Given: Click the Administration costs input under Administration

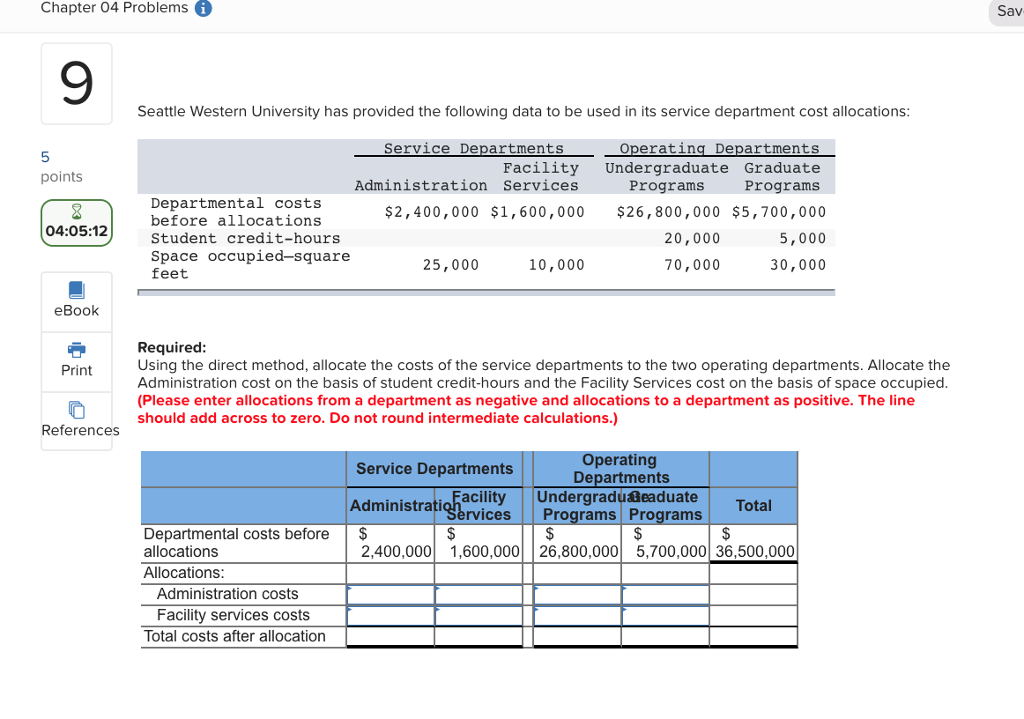Looking at the screenshot, I should (390, 594).
